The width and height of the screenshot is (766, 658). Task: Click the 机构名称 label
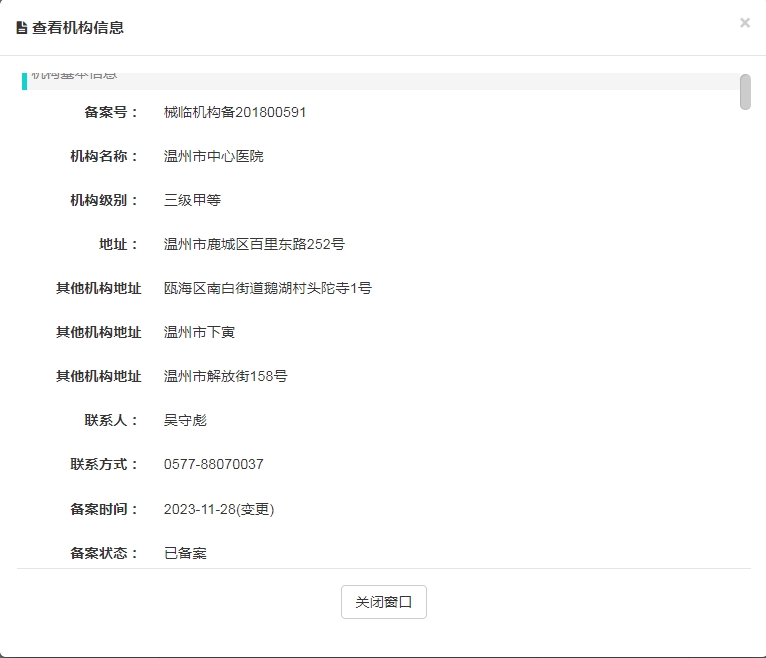(x=104, y=156)
